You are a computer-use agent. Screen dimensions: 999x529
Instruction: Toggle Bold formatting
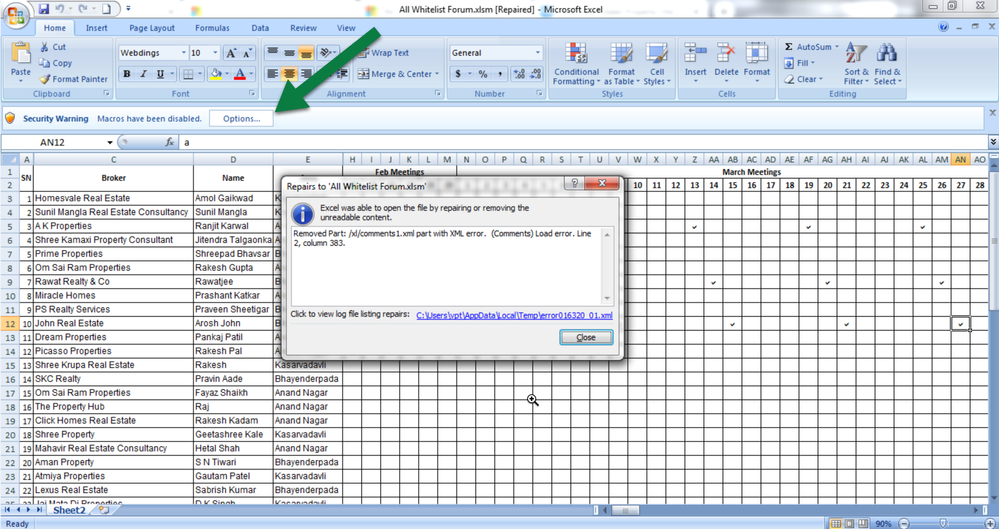coord(127,74)
